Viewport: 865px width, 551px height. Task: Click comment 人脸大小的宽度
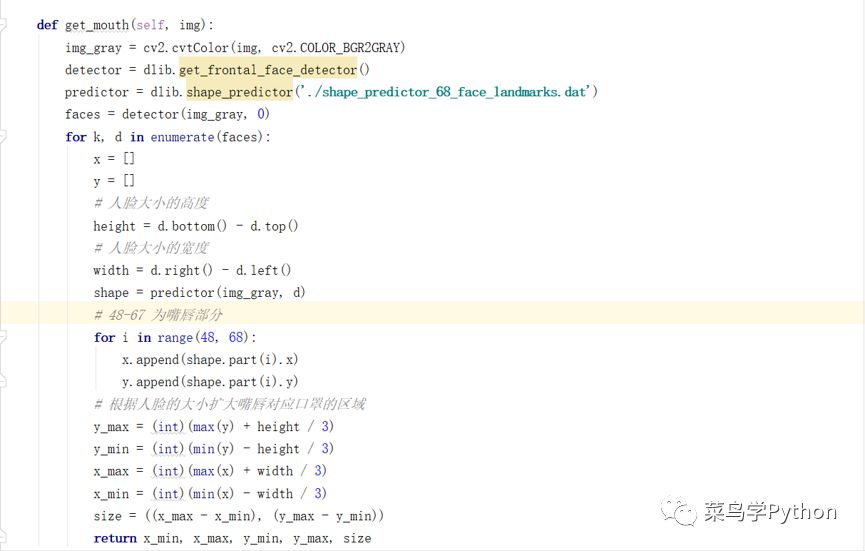coord(151,248)
